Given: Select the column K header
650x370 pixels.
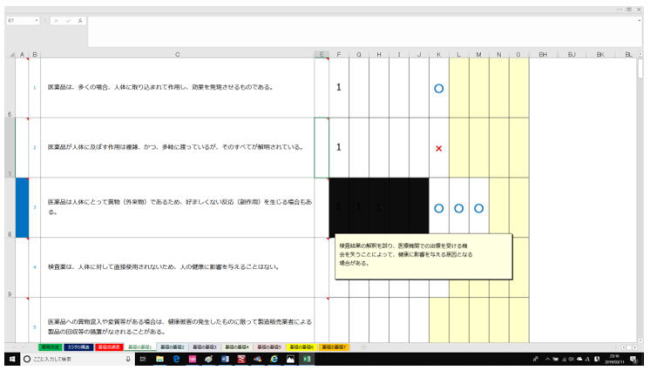Looking at the screenshot, I should pyautogui.click(x=439, y=55).
